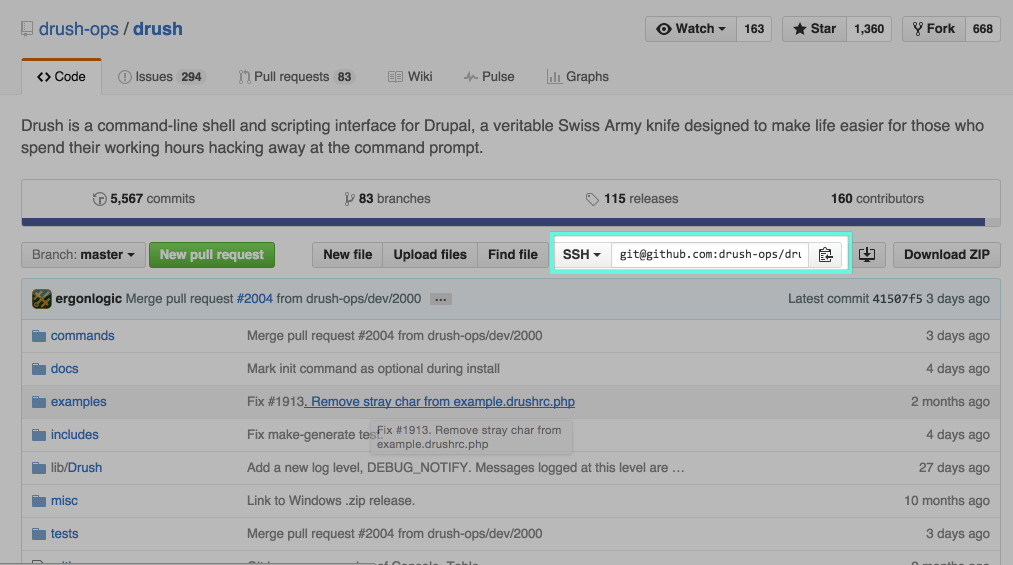Open the ergonlogic author link
Viewport: 1013px width, 565px height.
pos(89,299)
